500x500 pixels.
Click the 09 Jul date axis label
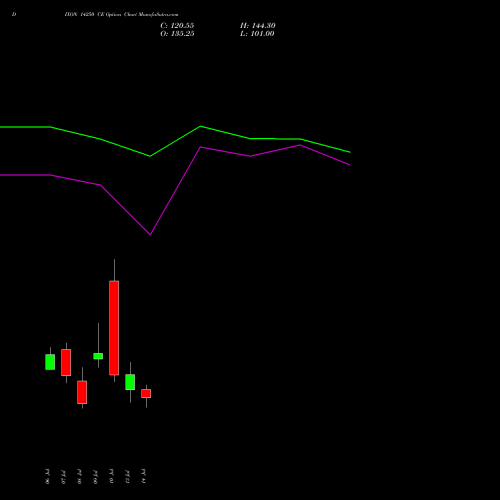point(95,477)
